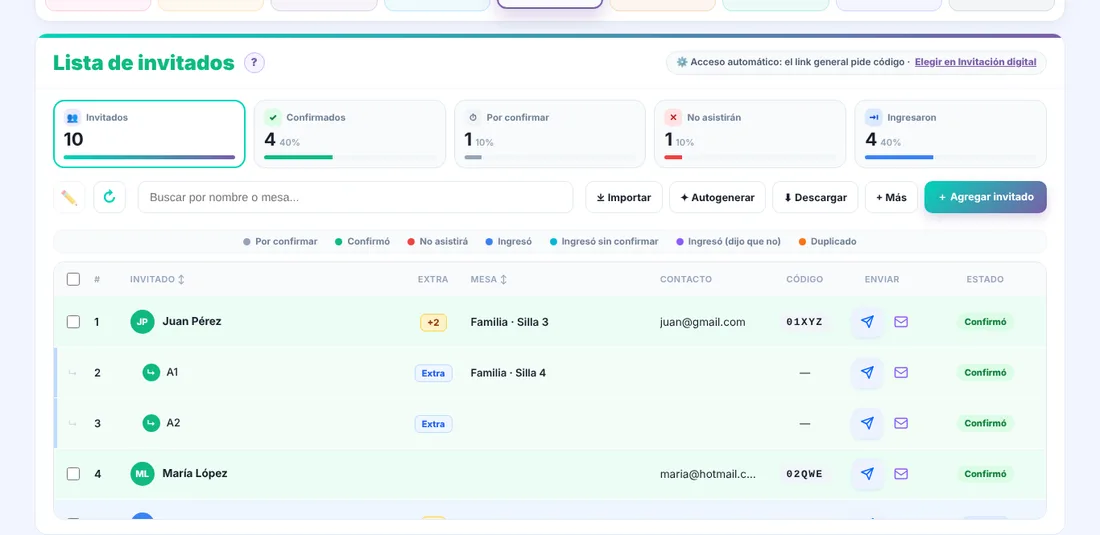The height and width of the screenshot is (535, 1100).
Task: Click the email envelope icon for Juan Pérez
Action: 901,322
